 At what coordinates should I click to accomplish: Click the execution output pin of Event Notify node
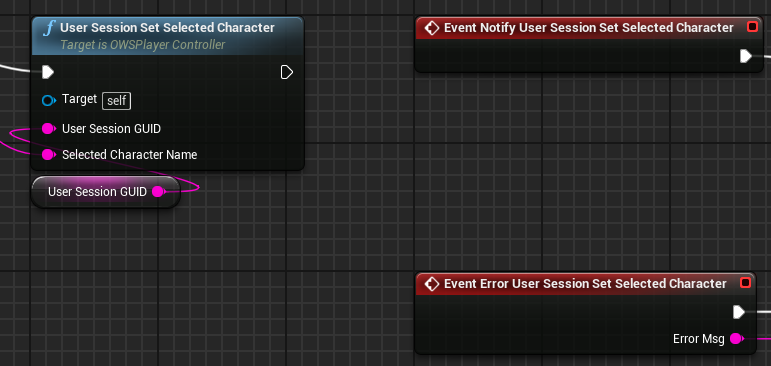pyautogui.click(x=746, y=56)
